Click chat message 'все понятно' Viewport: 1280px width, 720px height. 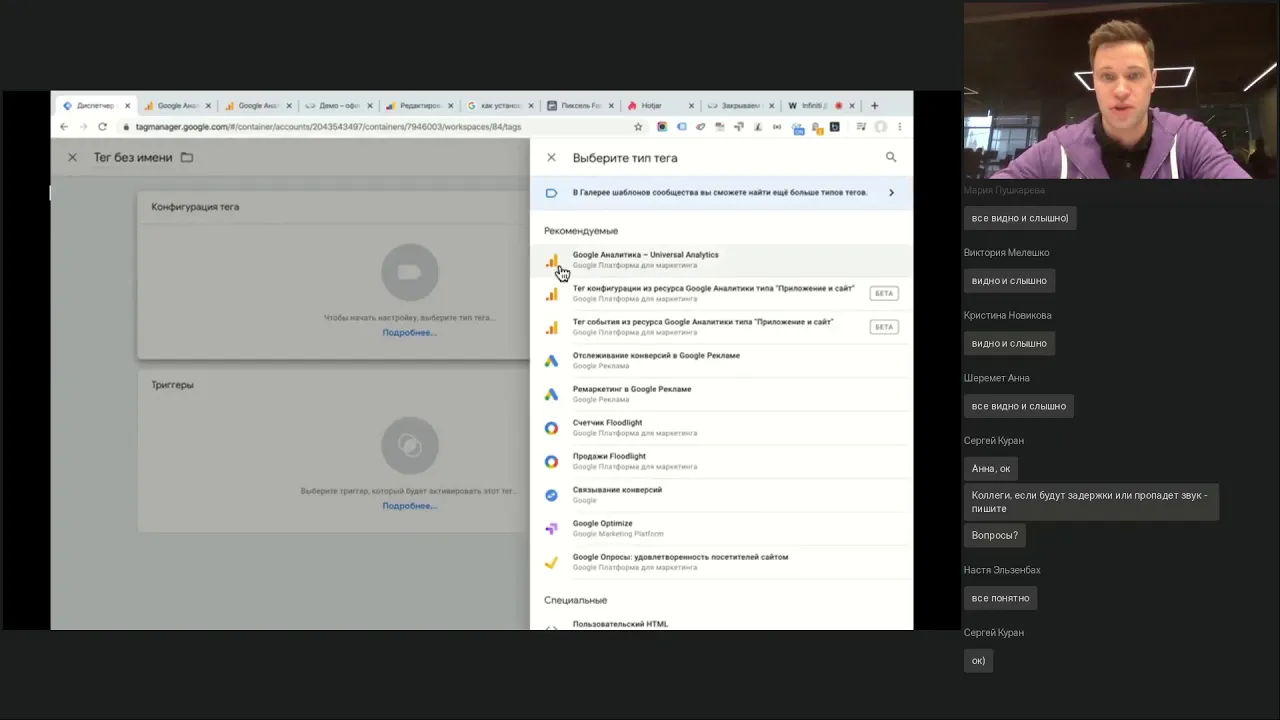pyautogui.click(x=1000, y=598)
